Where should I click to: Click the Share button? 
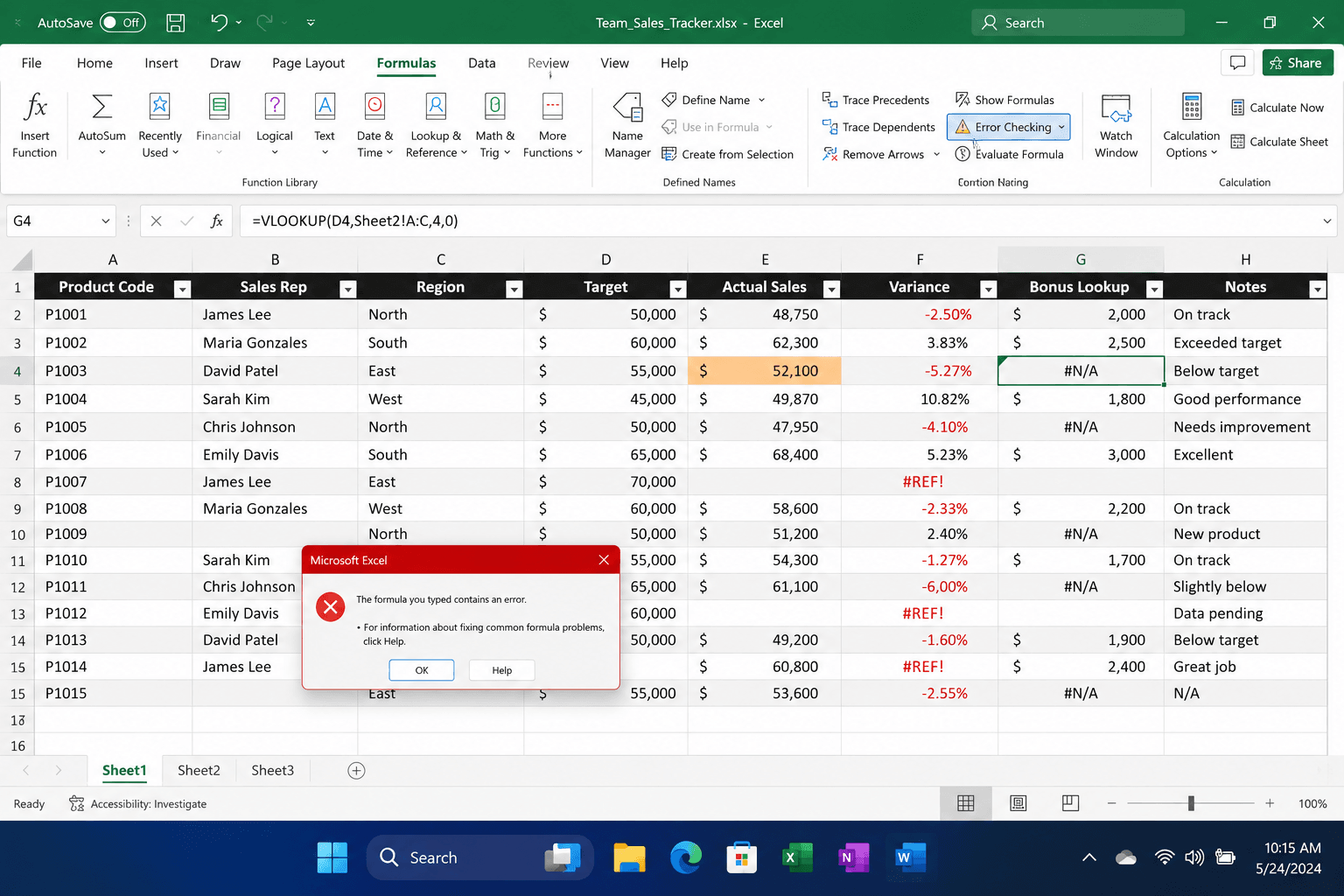click(1298, 63)
